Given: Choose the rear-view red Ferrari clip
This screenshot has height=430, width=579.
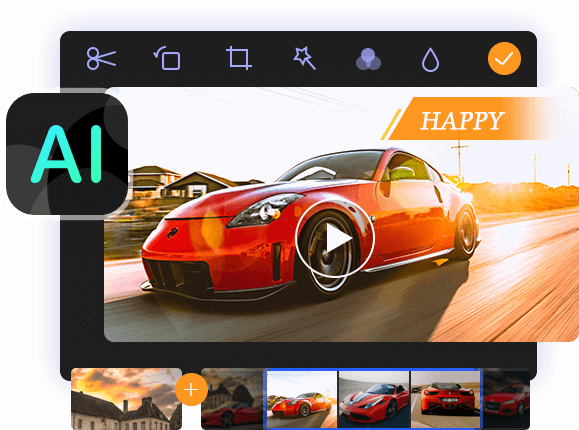Looking at the screenshot, I should (x=445, y=399).
